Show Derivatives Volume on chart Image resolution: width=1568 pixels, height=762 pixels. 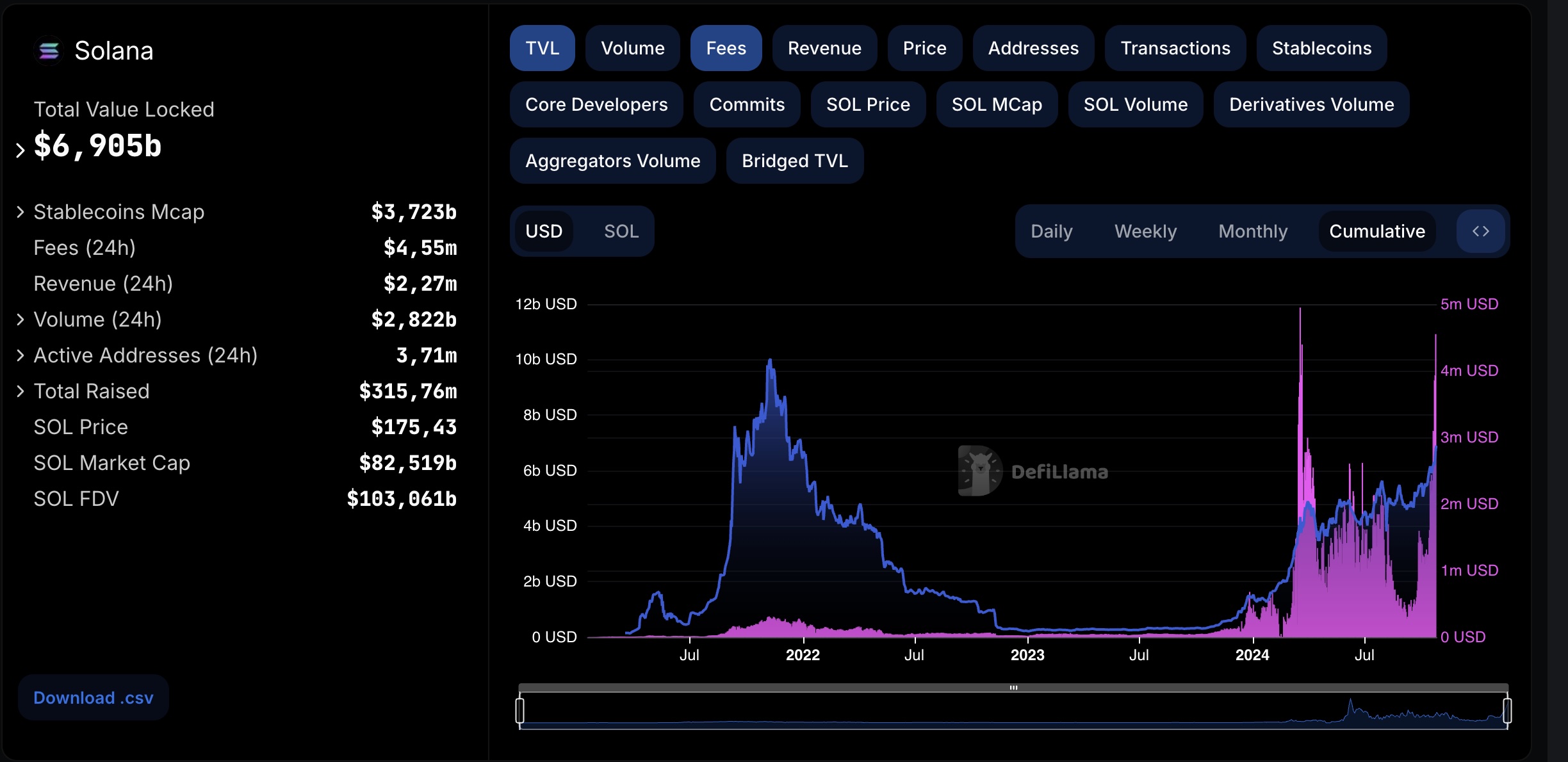pyautogui.click(x=1311, y=104)
